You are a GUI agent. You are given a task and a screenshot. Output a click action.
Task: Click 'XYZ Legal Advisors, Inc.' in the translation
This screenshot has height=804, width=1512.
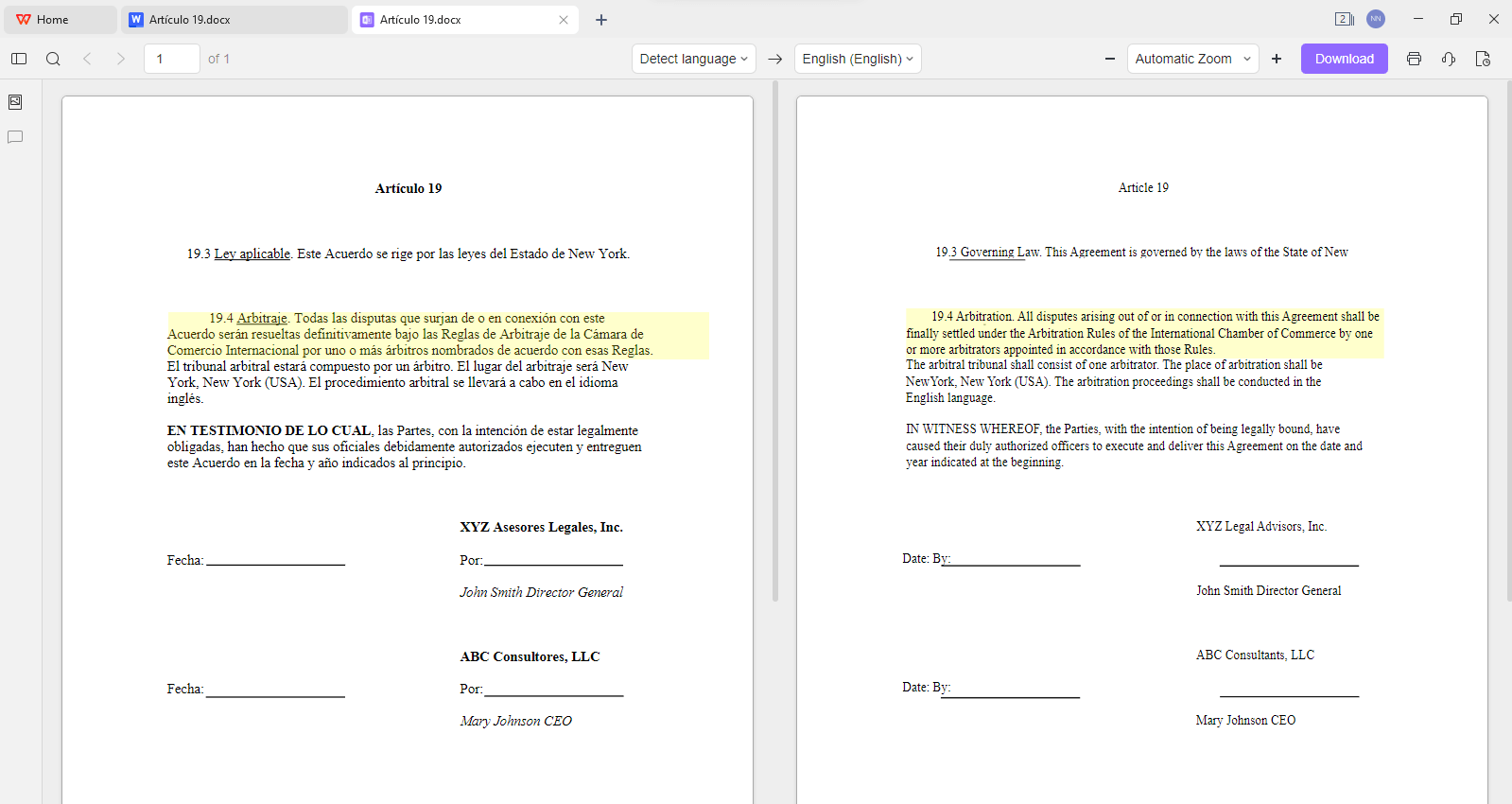point(1261,526)
